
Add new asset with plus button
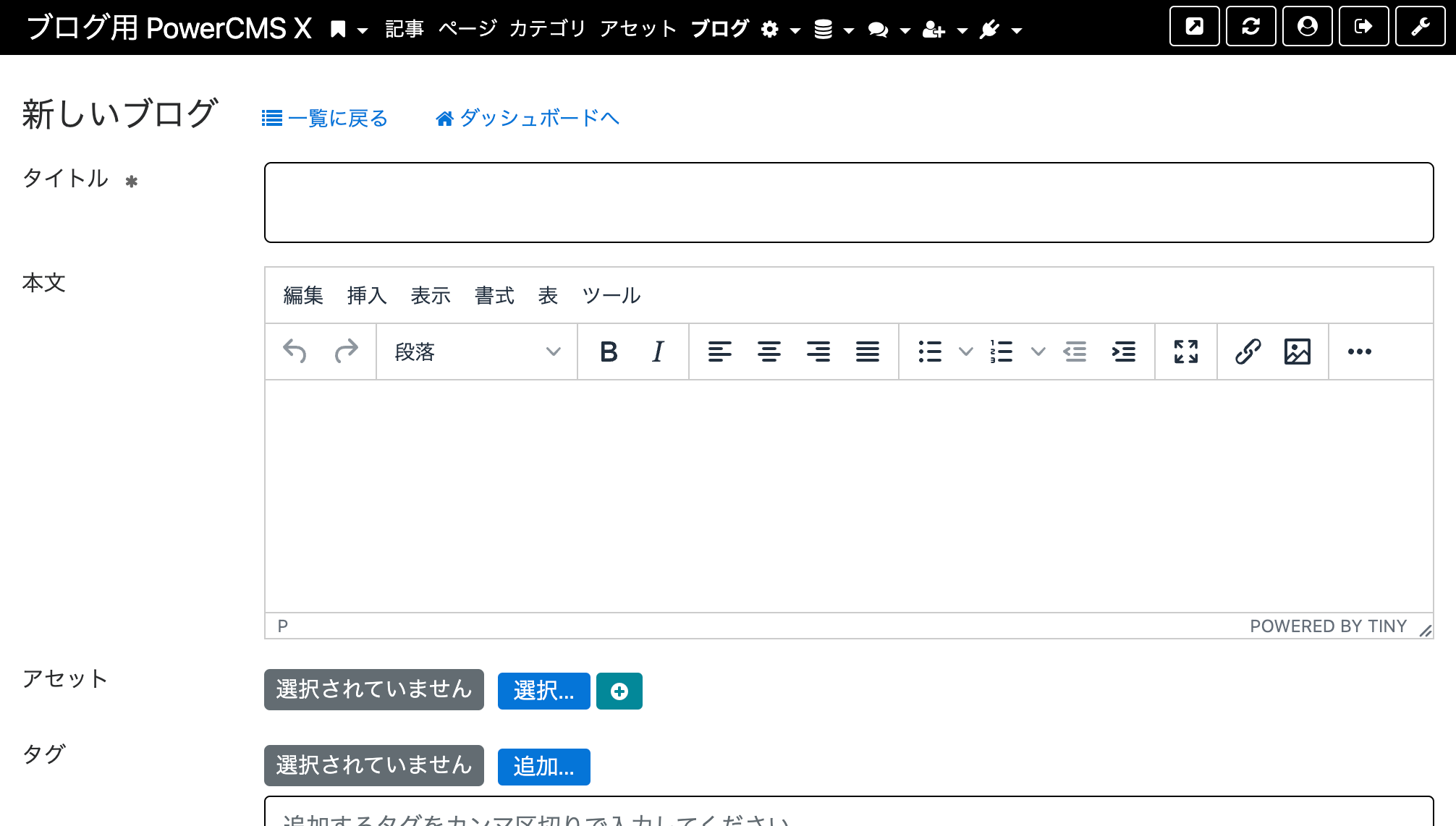(x=619, y=691)
